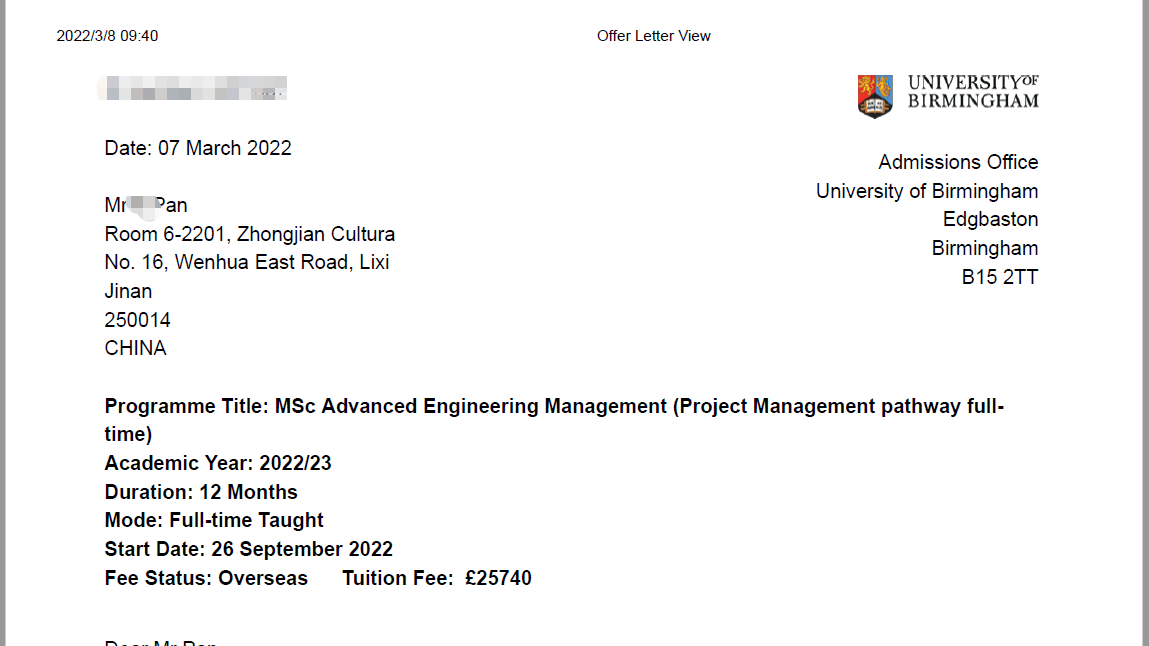Image resolution: width=1149 pixels, height=646 pixels.
Task: Click the "Academic Year: 2022/23" line
Action: pos(218,463)
